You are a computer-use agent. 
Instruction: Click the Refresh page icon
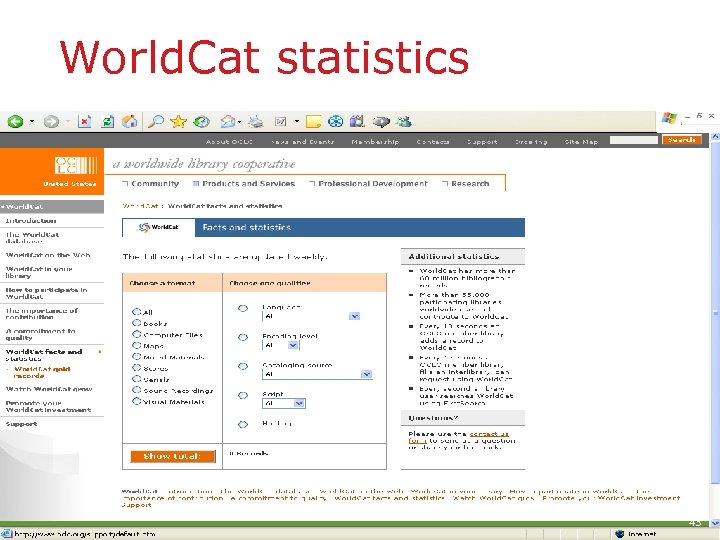click(107, 122)
